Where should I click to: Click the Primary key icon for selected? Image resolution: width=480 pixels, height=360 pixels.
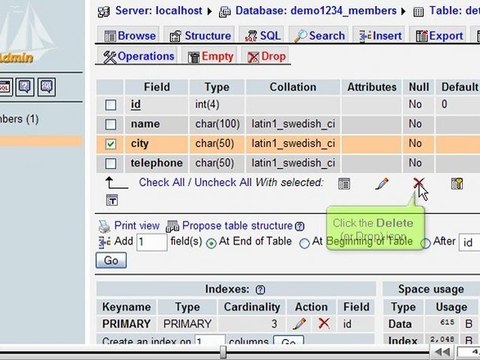(x=457, y=184)
